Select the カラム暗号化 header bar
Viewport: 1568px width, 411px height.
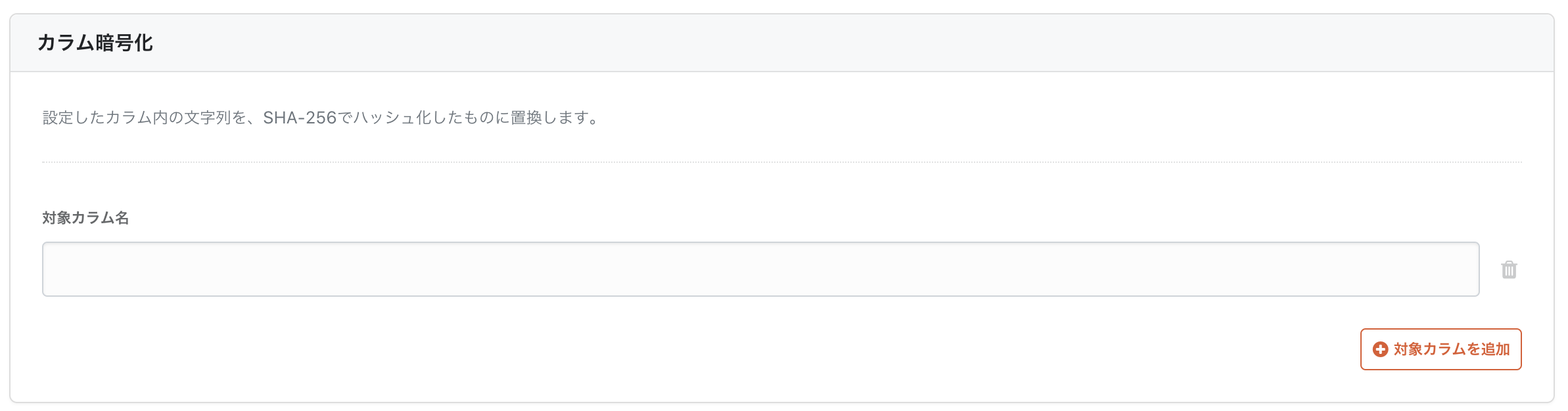(781, 43)
